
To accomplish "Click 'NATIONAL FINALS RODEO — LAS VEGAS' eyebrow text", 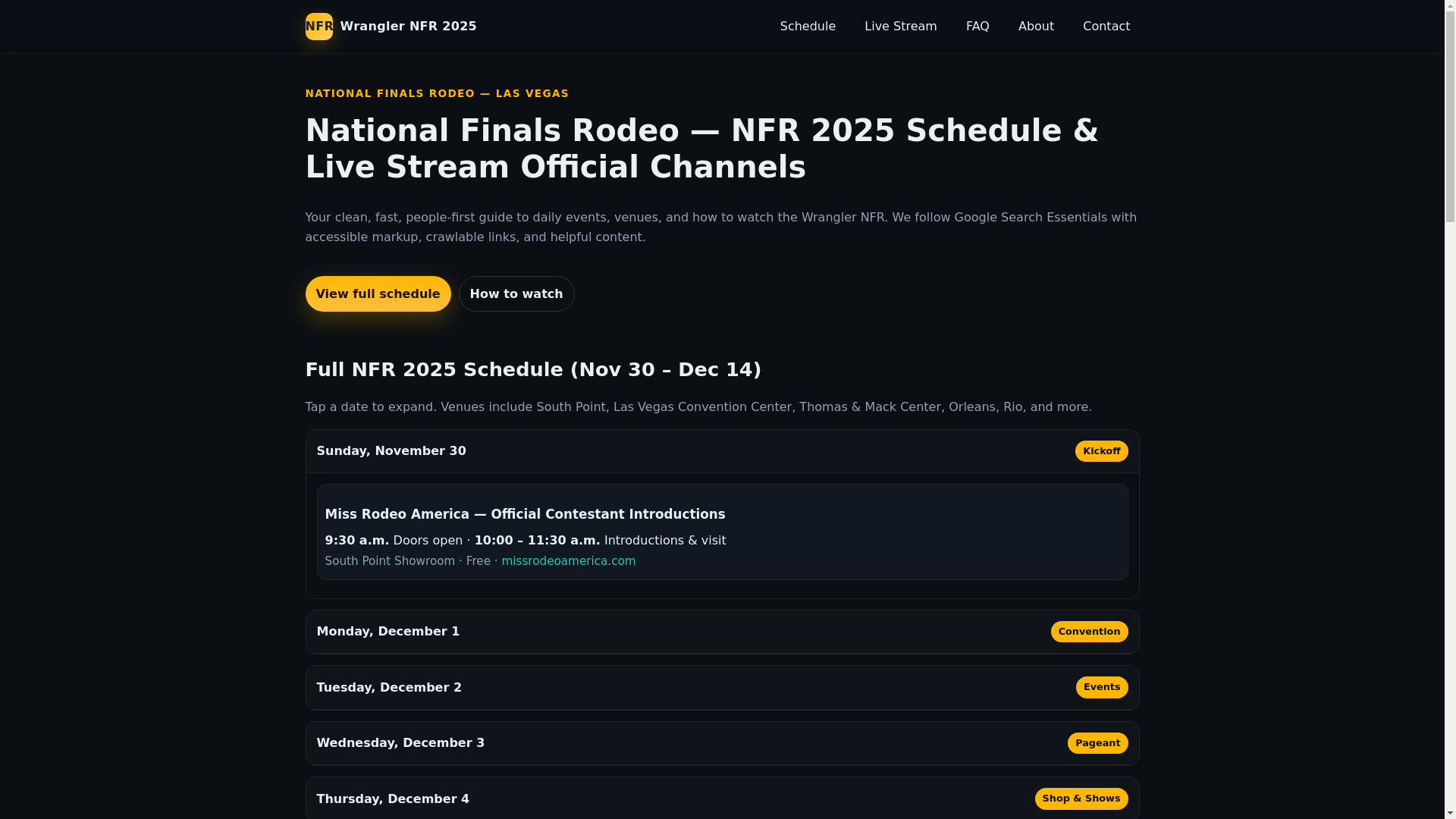I will pos(437,93).
